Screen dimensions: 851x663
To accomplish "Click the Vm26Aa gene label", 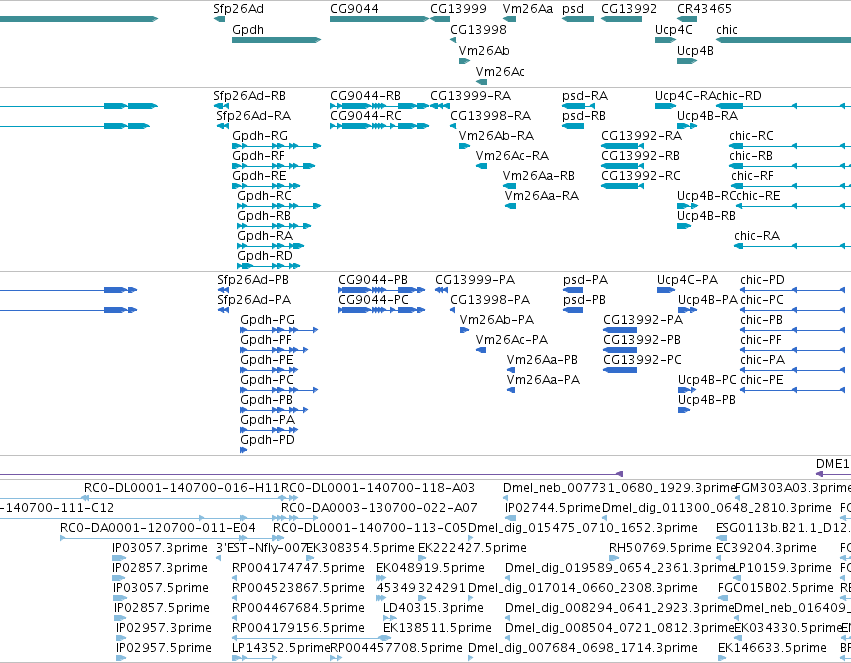I will click(528, 9).
